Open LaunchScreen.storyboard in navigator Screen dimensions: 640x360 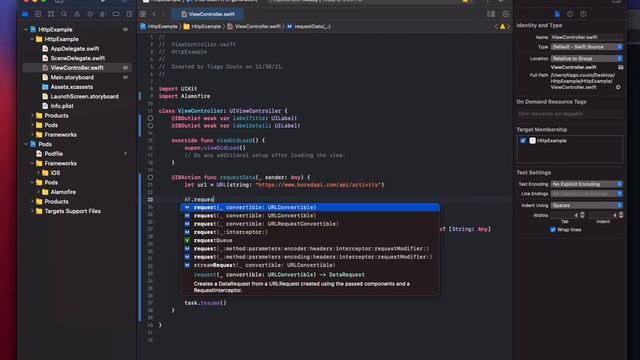(x=84, y=96)
